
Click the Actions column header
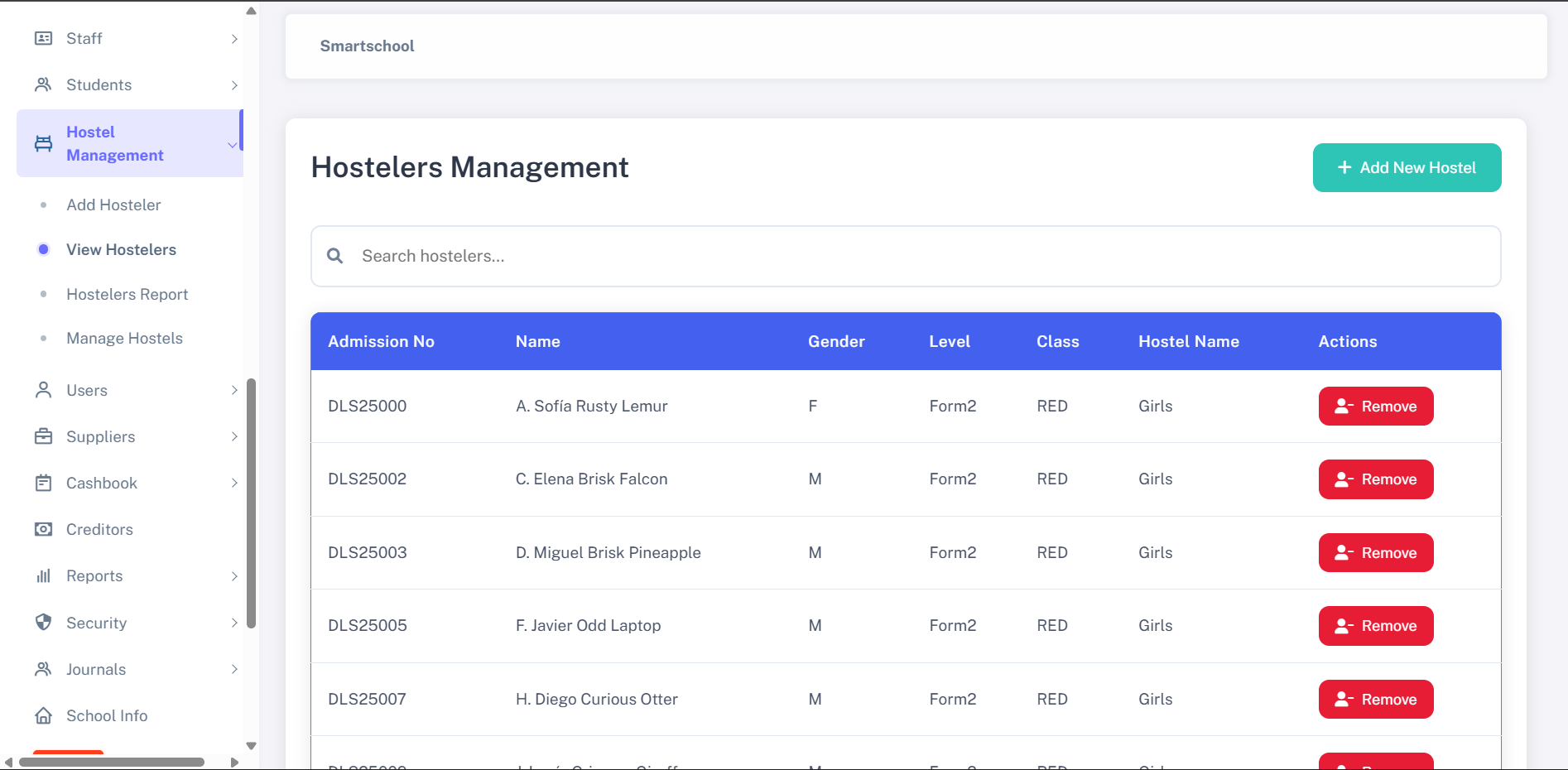[x=1348, y=341]
